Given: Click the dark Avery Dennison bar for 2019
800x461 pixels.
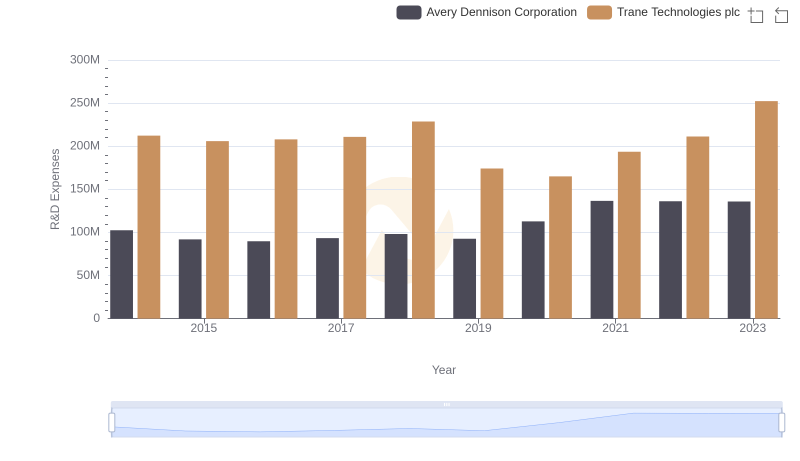Looking at the screenshot, I should click(x=464, y=278).
